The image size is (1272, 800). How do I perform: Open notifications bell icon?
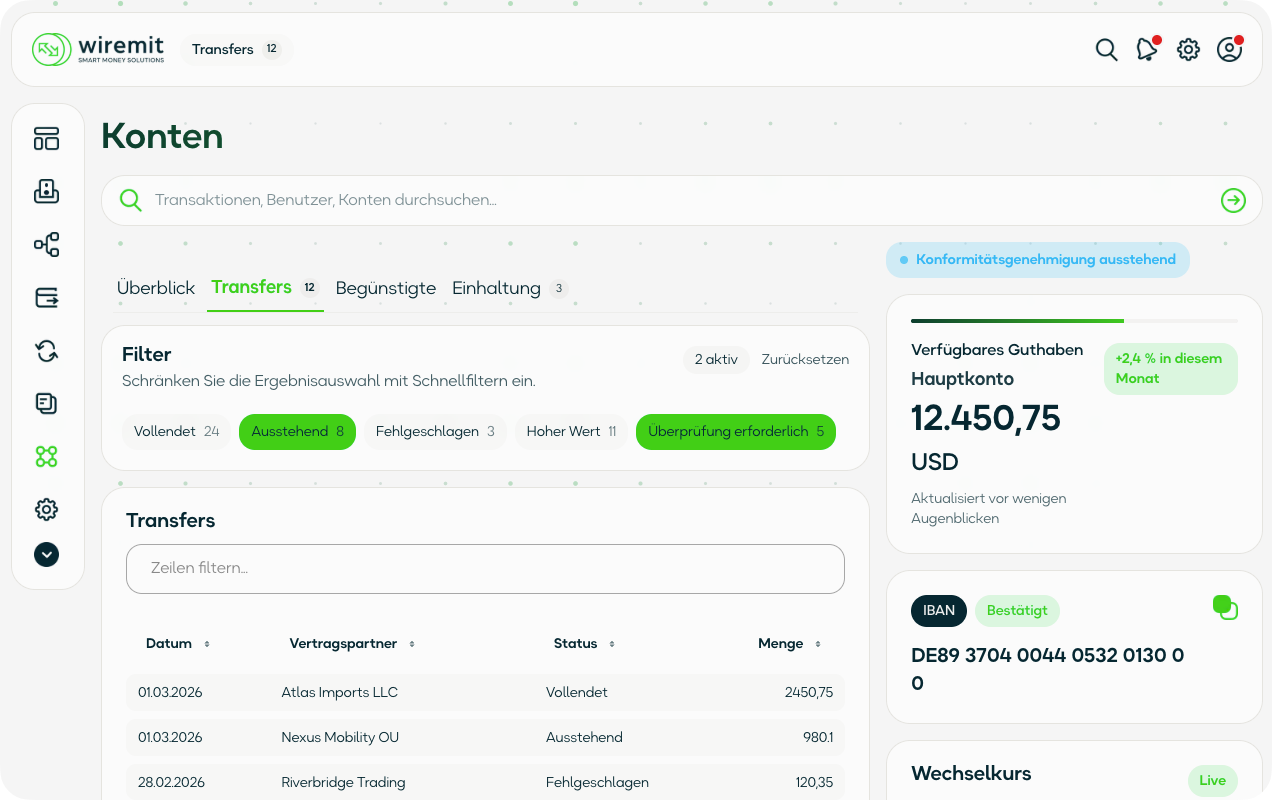tap(1147, 49)
